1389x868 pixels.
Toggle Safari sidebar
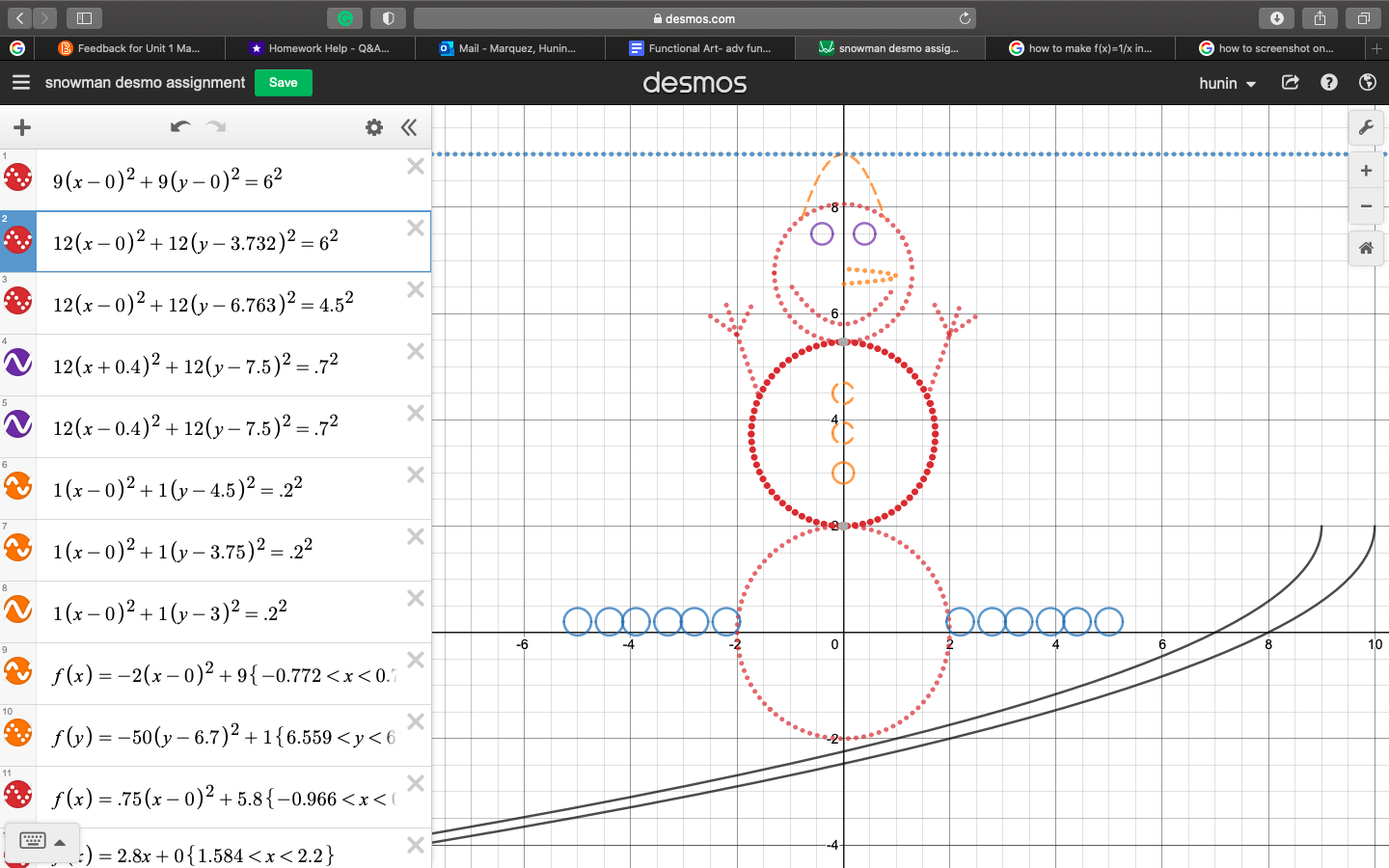pyautogui.click(x=84, y=18)
